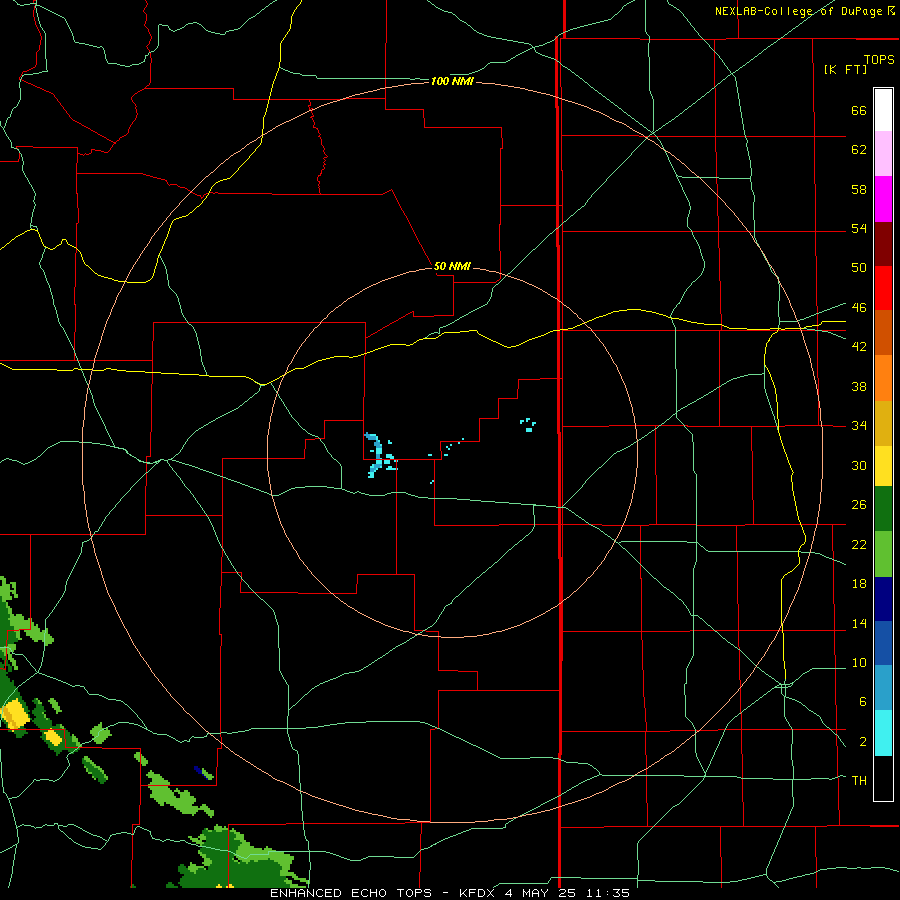This screenshot has height=900, width=900.
Task: Click legend value 42
Action: tap(859, 346)
